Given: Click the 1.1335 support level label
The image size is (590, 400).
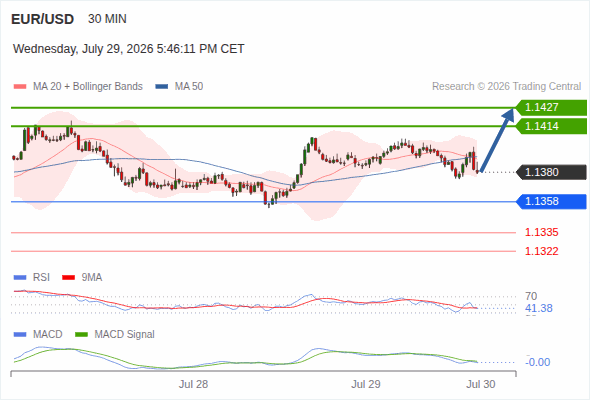Looking at the screenshot, I should tap(541, 233).
